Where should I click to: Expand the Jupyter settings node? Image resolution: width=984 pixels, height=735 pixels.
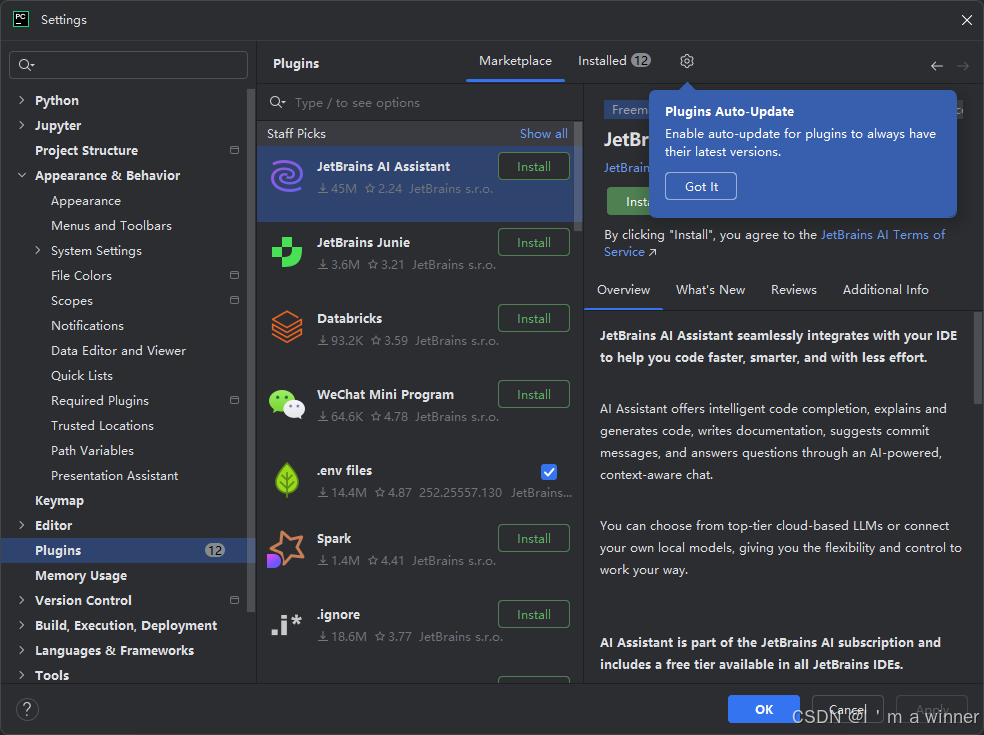pos(22,126)
